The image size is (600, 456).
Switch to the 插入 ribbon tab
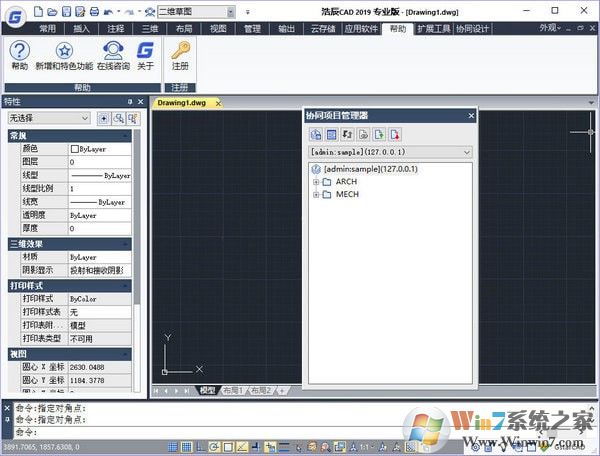tap(81, 29)
